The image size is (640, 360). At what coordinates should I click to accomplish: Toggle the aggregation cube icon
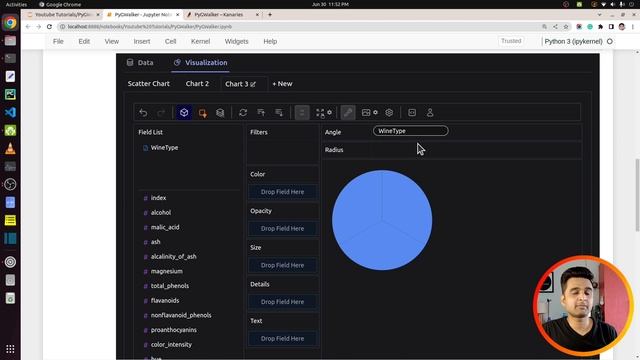click(184, 113)
